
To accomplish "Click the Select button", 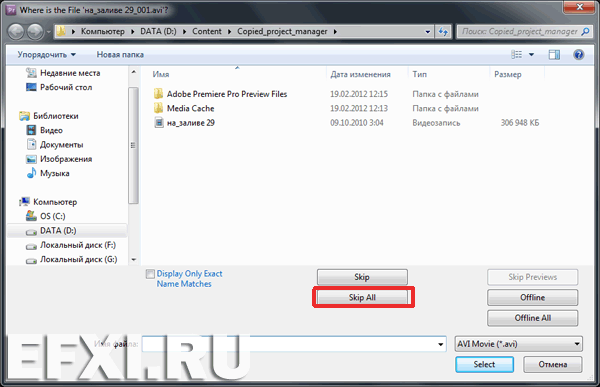I will tap(484, 364).
